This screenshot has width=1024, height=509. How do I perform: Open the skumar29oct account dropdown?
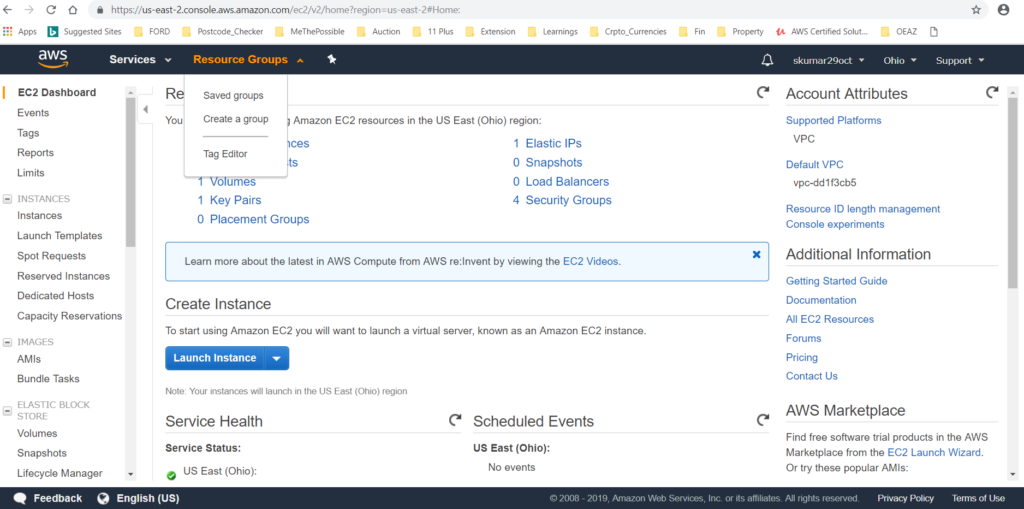tap(828, 60)
